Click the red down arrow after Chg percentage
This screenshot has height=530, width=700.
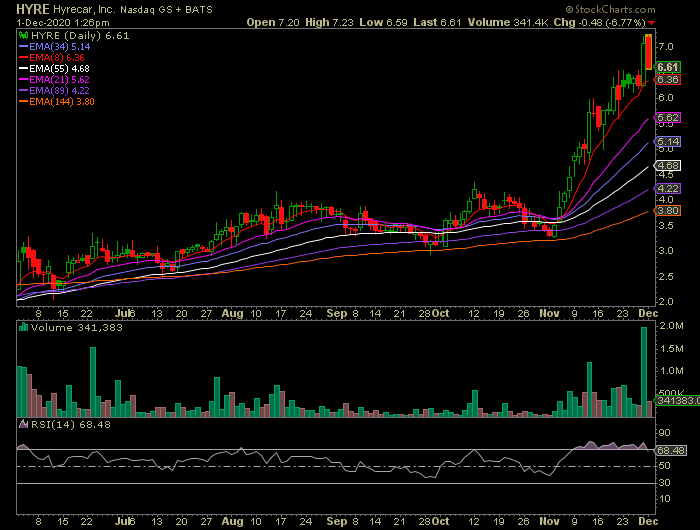pyautogui.click(x=652, y=23)
